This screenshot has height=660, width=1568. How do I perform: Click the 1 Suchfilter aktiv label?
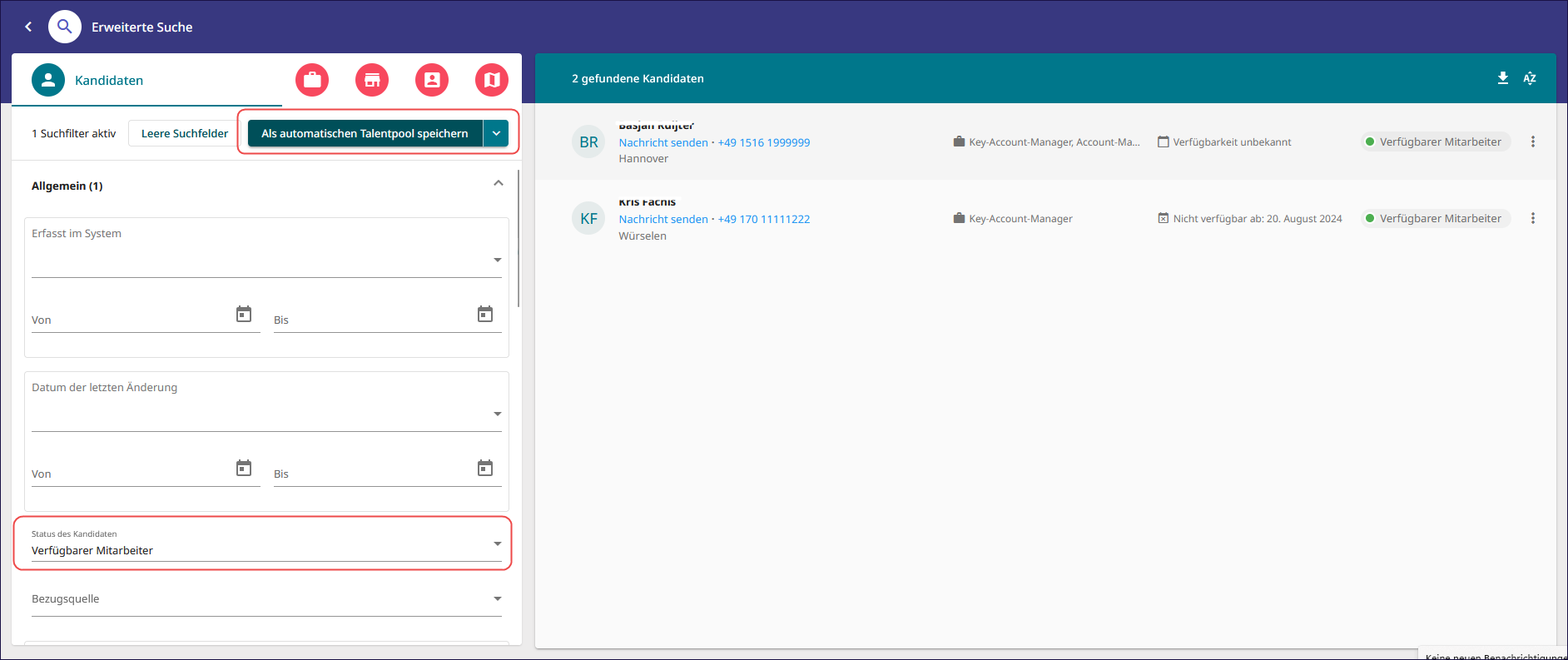(74, 133)
